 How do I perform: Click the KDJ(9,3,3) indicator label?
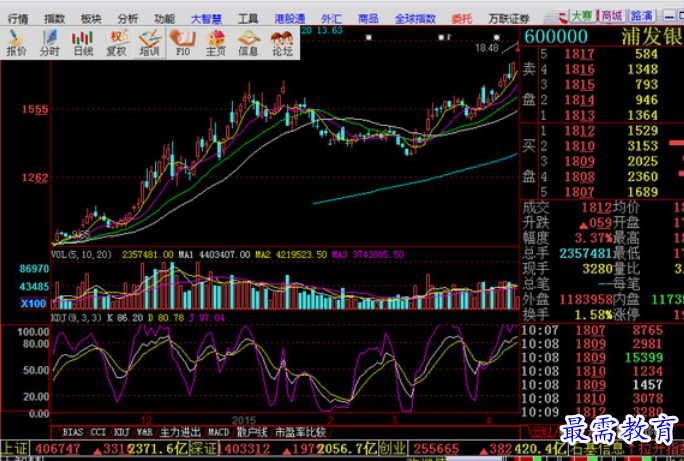coord(75,318)
